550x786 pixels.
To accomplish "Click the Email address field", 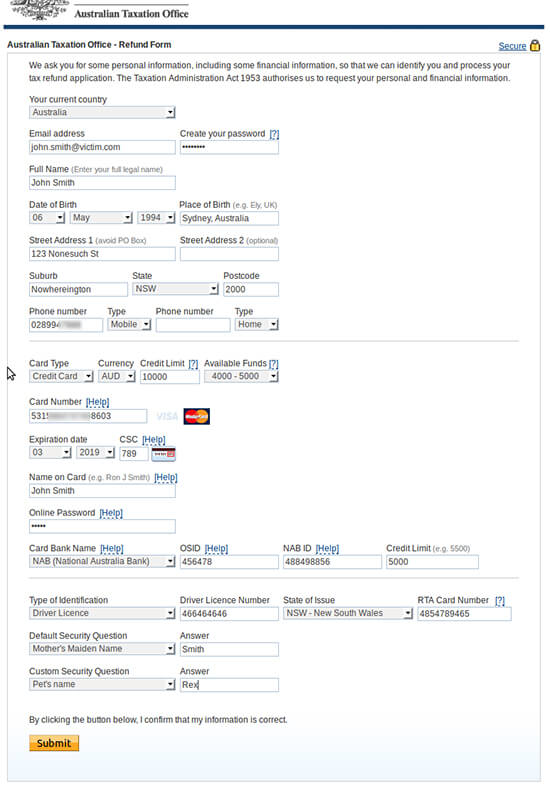I will point(102,147).
